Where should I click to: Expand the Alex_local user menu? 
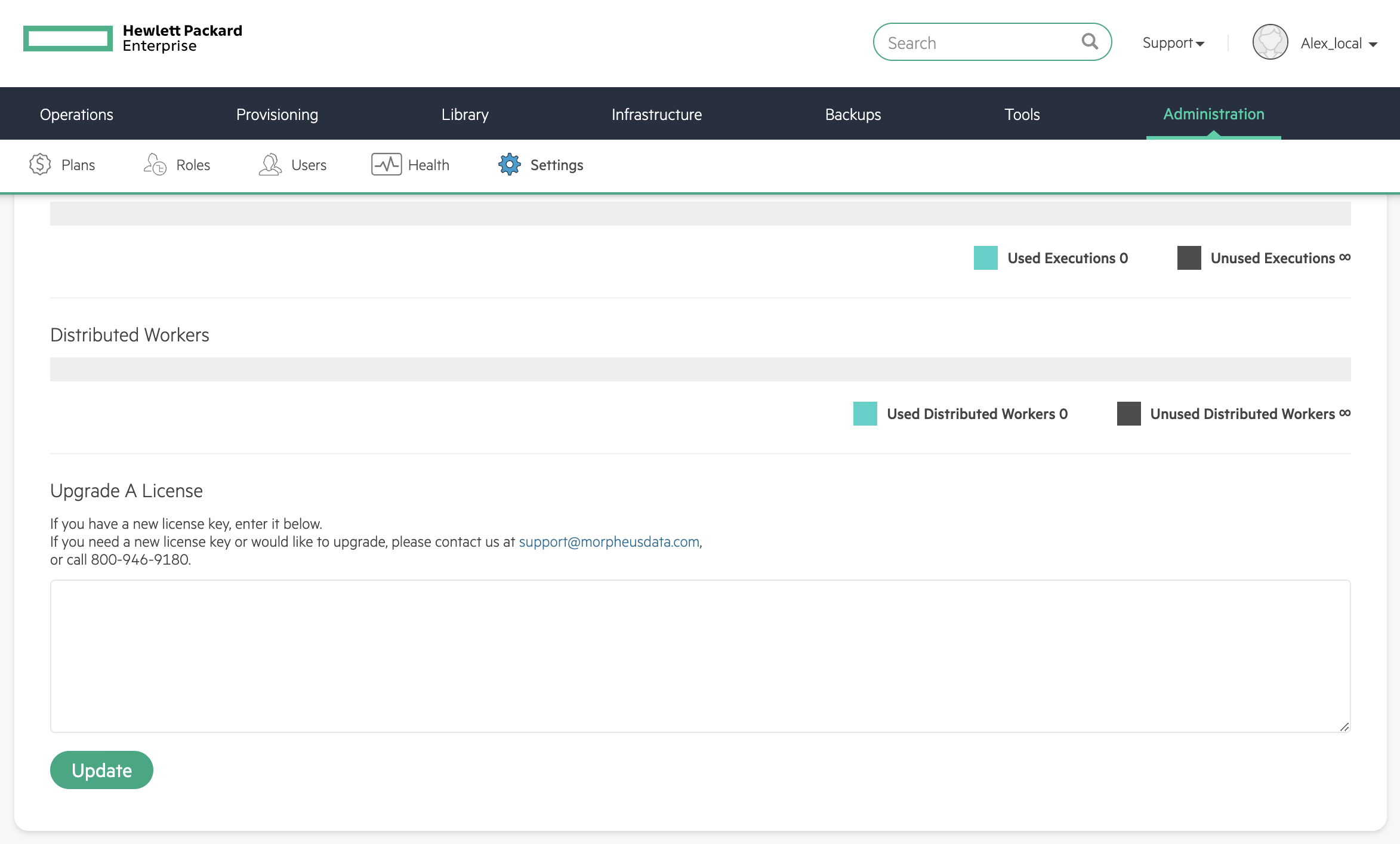1339,44
